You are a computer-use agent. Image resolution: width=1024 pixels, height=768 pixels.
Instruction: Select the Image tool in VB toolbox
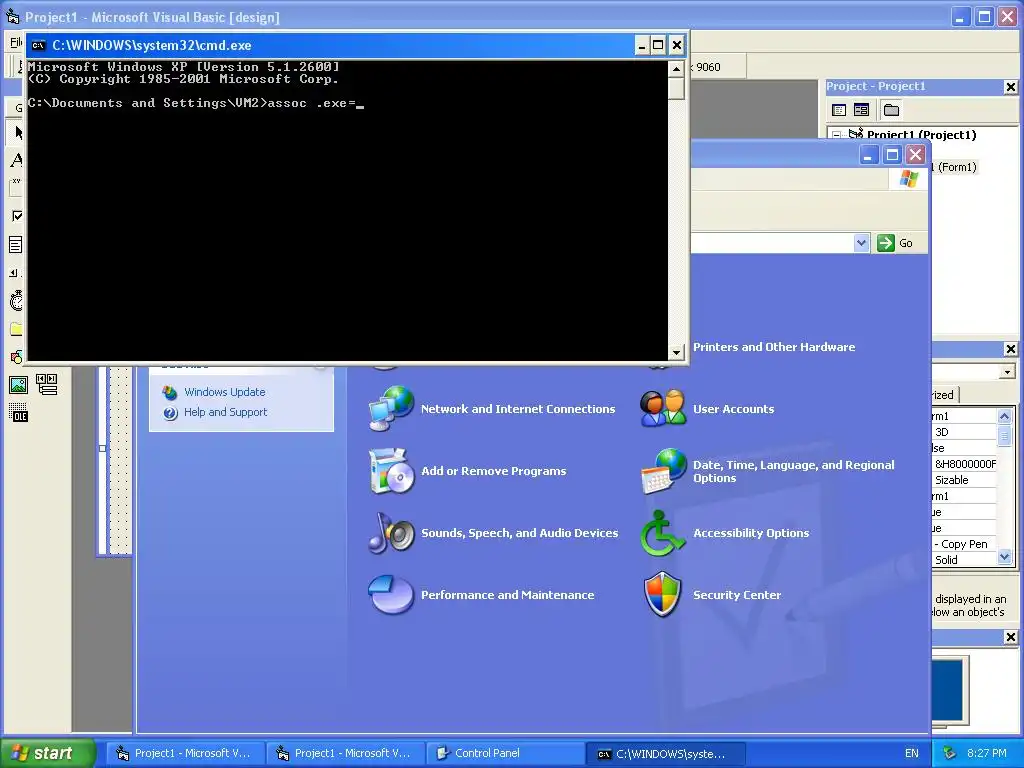(18, 385)
